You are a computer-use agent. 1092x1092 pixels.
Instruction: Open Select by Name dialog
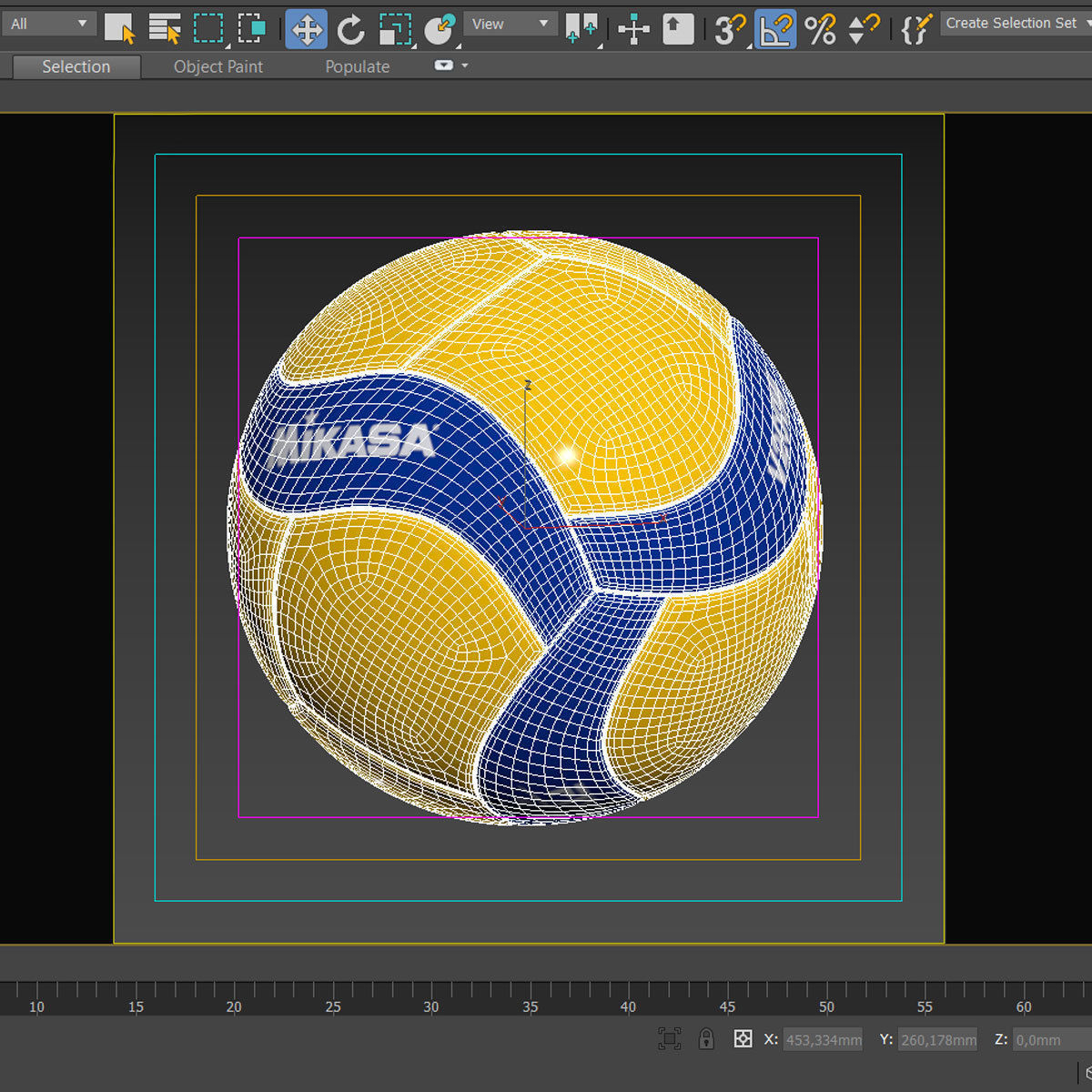click(x=165, y=25)
